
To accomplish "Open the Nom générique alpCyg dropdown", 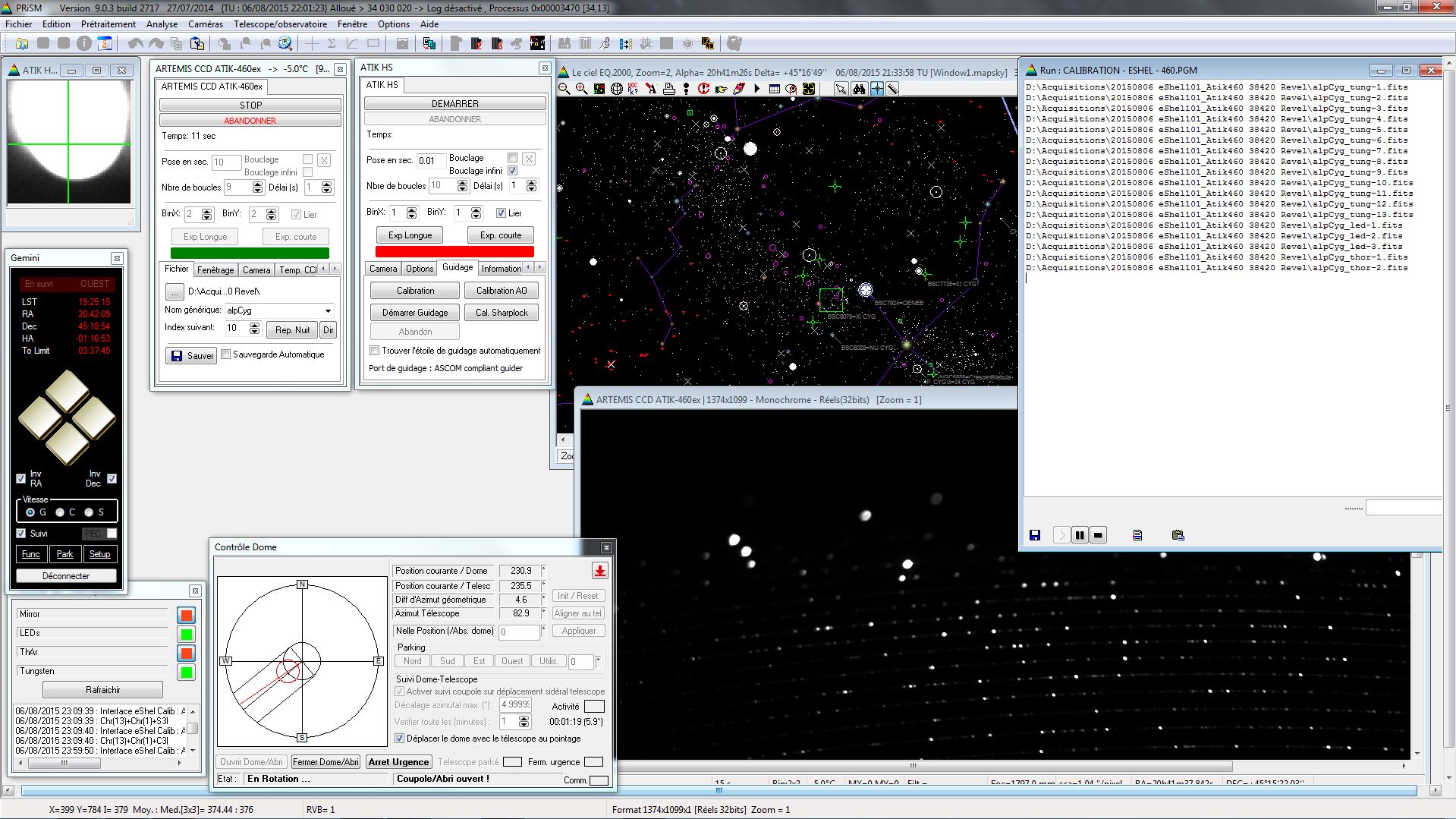I will (x=328, y=310).
